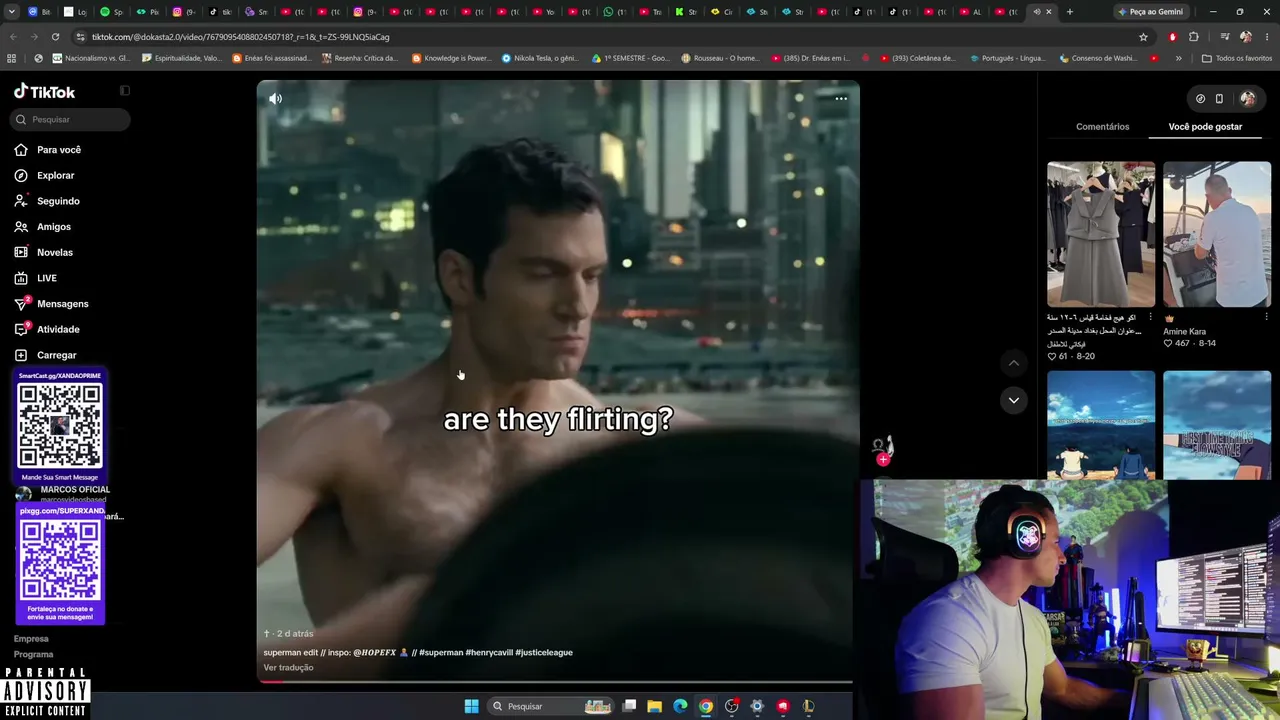This screenshot has width=1280, height=720.
Task: Open the Nikola Tesla bookmark
Action: [540, 58]
